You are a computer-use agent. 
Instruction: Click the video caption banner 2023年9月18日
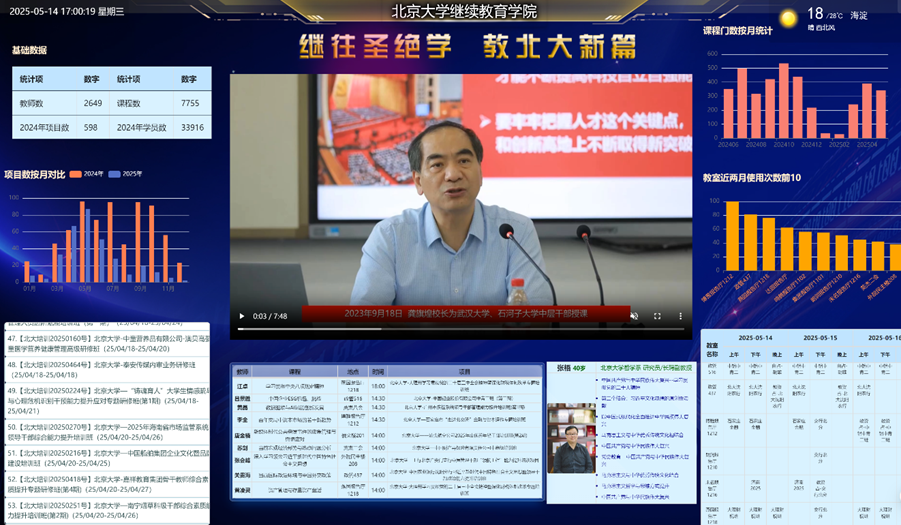(x=465, y=313)
